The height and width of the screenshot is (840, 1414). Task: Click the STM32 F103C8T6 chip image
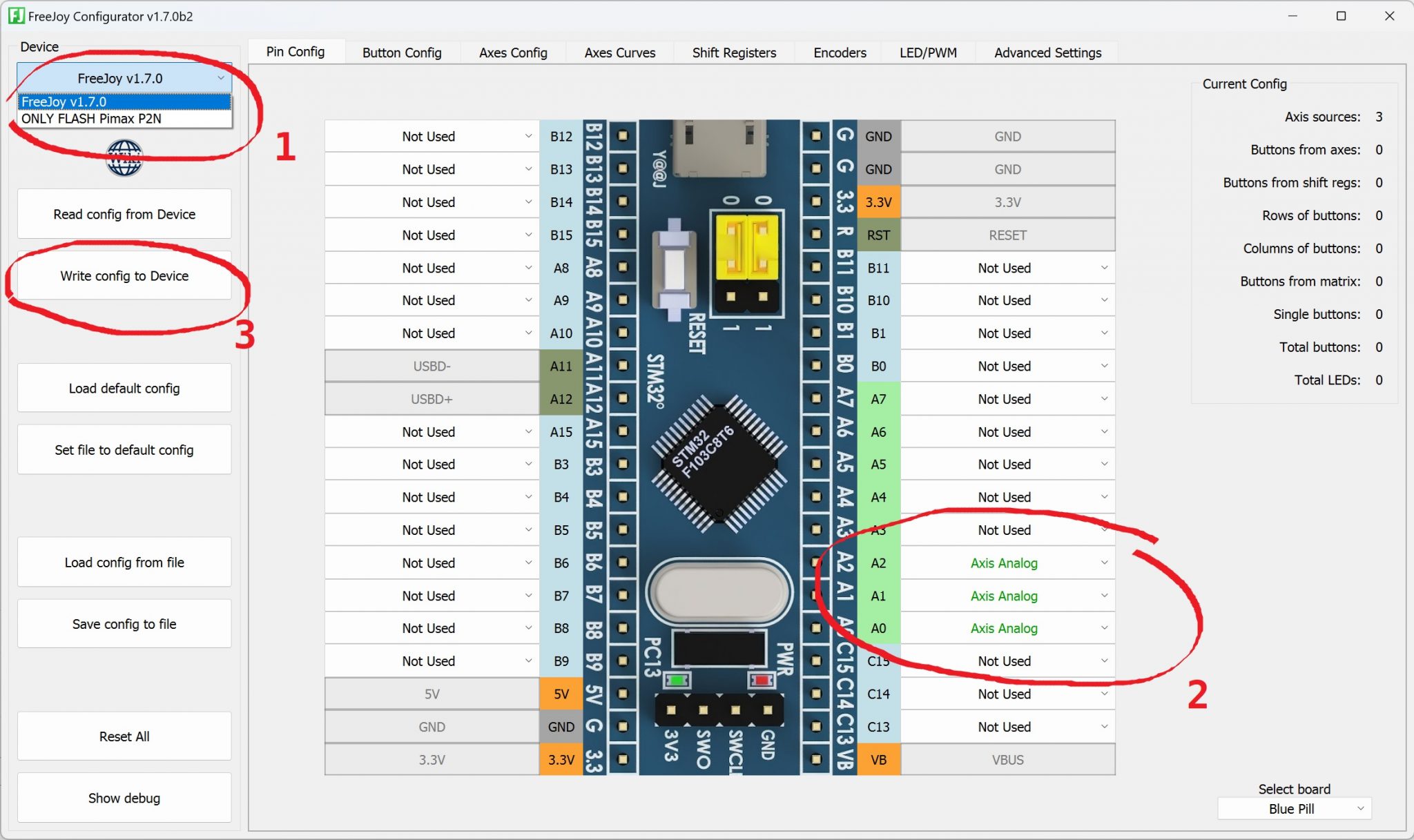[719, 464]
